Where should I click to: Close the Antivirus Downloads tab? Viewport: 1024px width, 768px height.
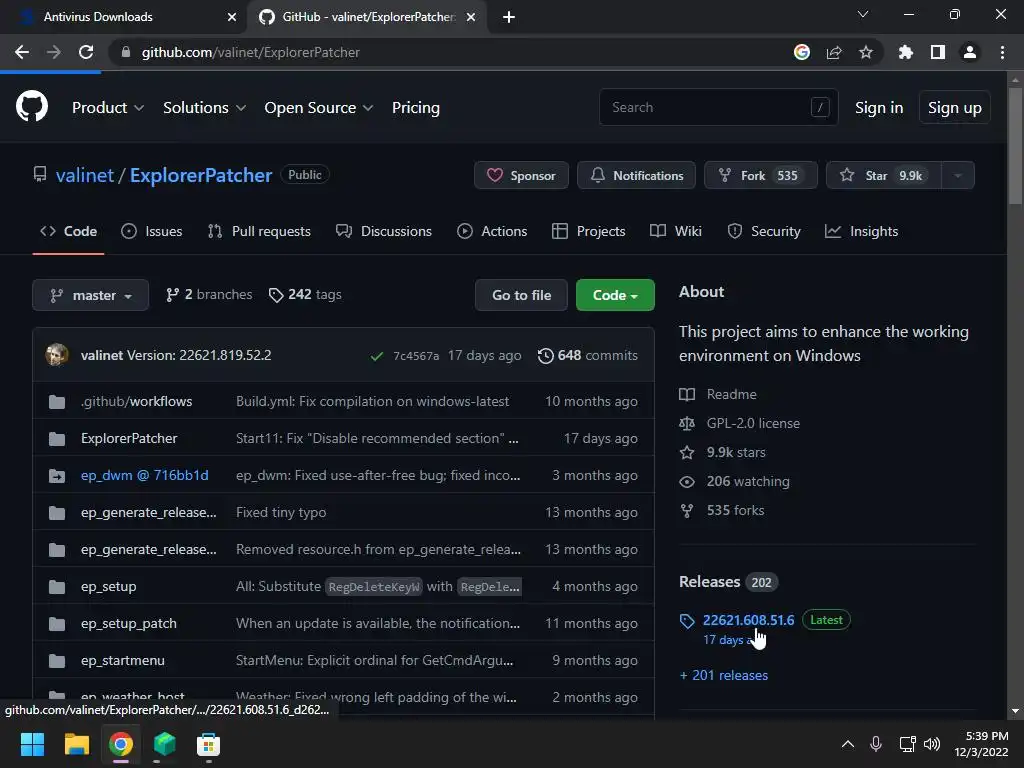point(232,17)
